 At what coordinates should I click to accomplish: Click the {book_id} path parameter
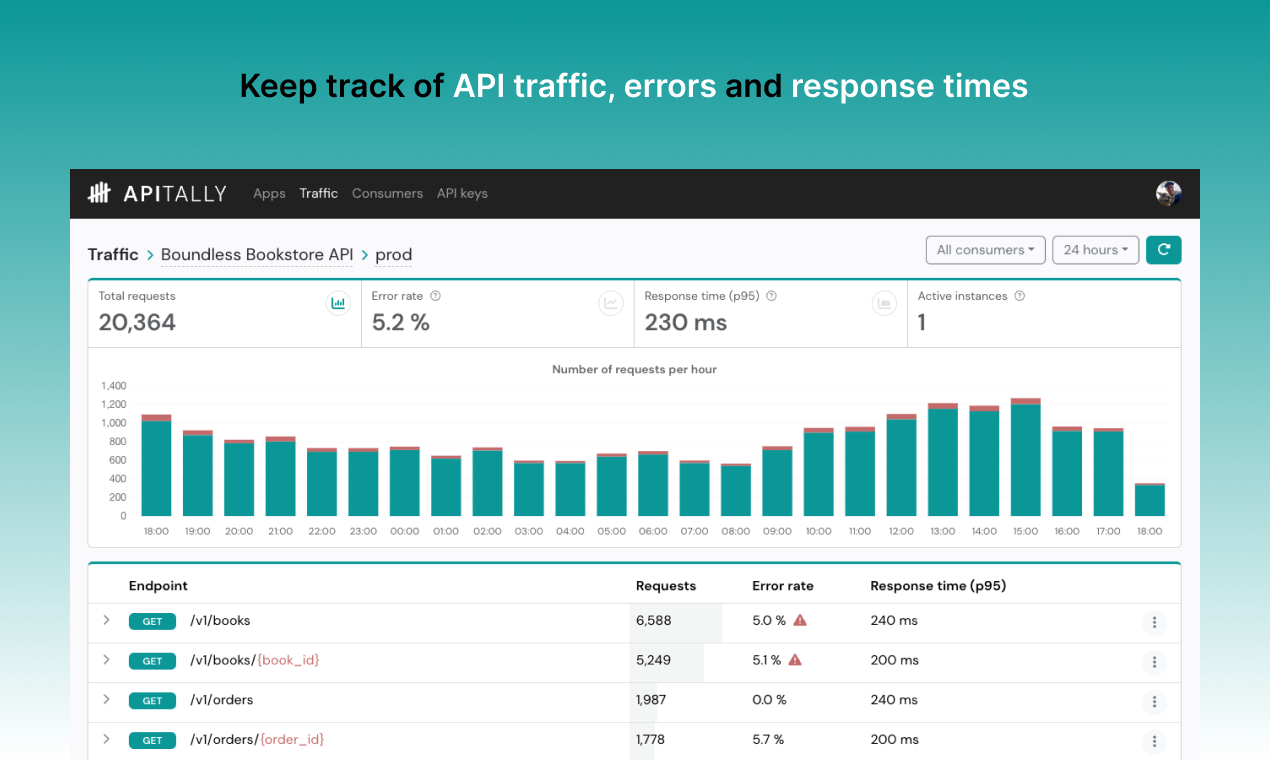(288, 660)
